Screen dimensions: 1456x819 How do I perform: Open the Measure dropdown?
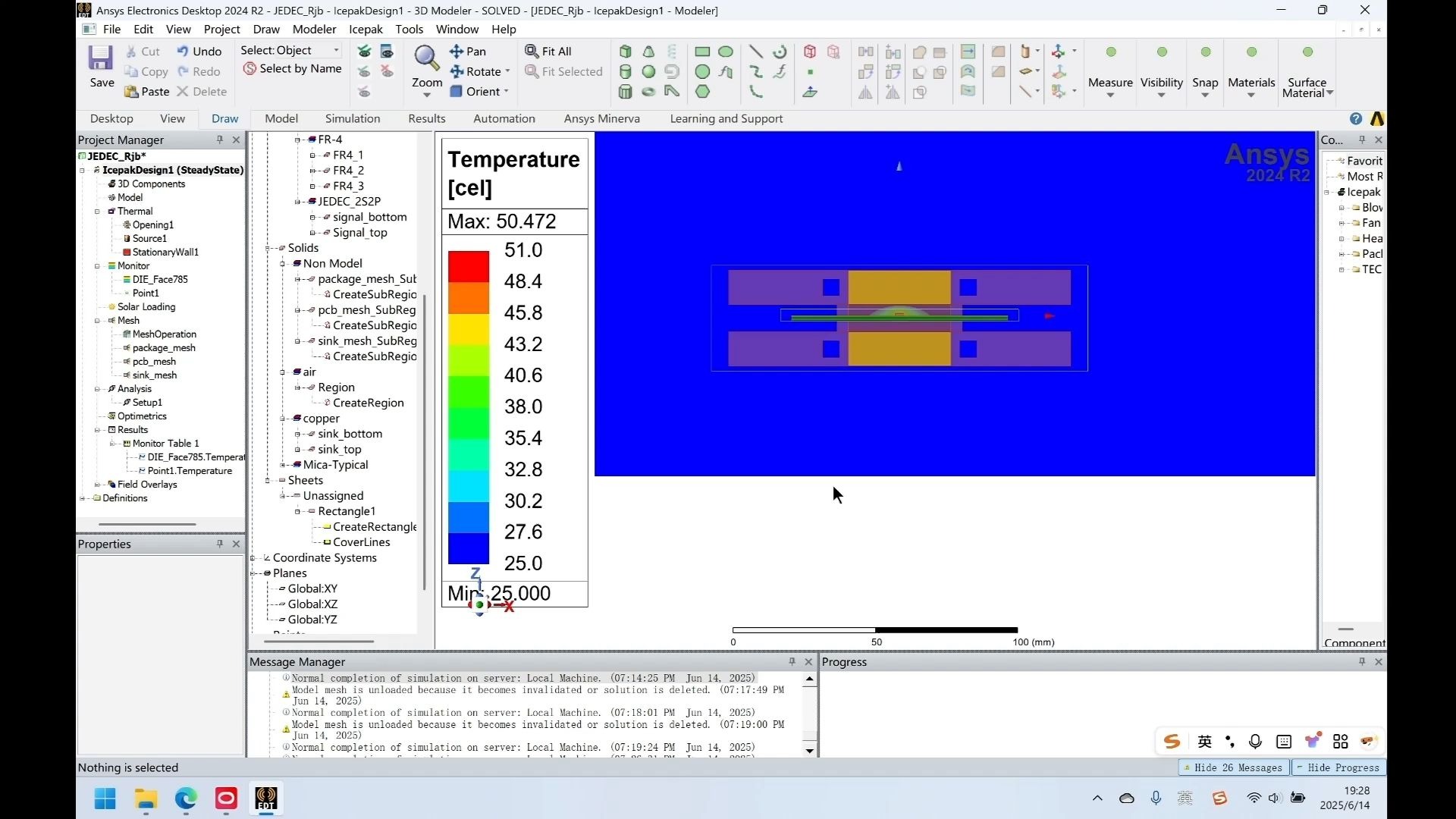click(x=1110, y=95)
